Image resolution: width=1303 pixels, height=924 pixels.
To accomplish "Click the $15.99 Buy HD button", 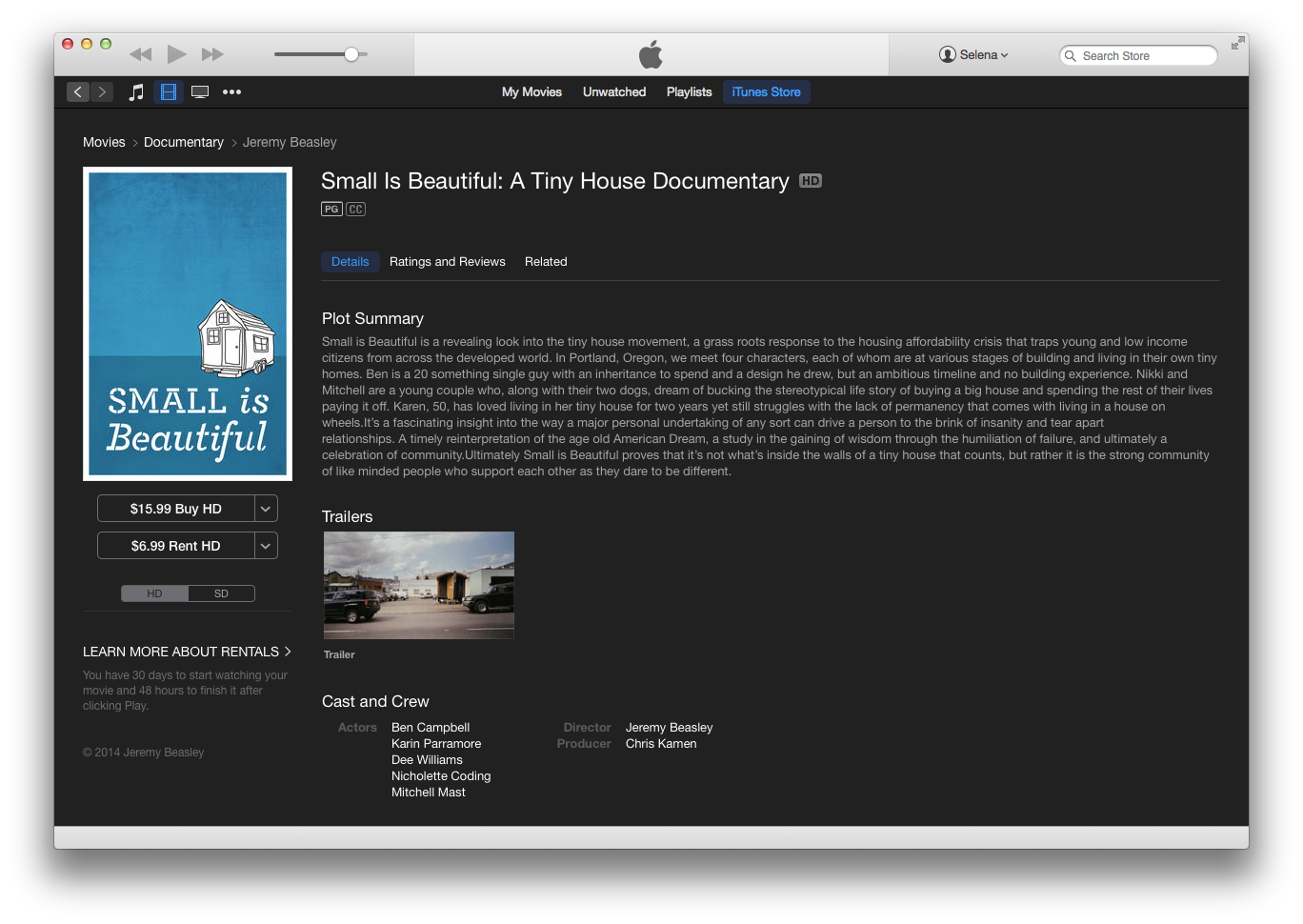I will click(x=176, y=509).
